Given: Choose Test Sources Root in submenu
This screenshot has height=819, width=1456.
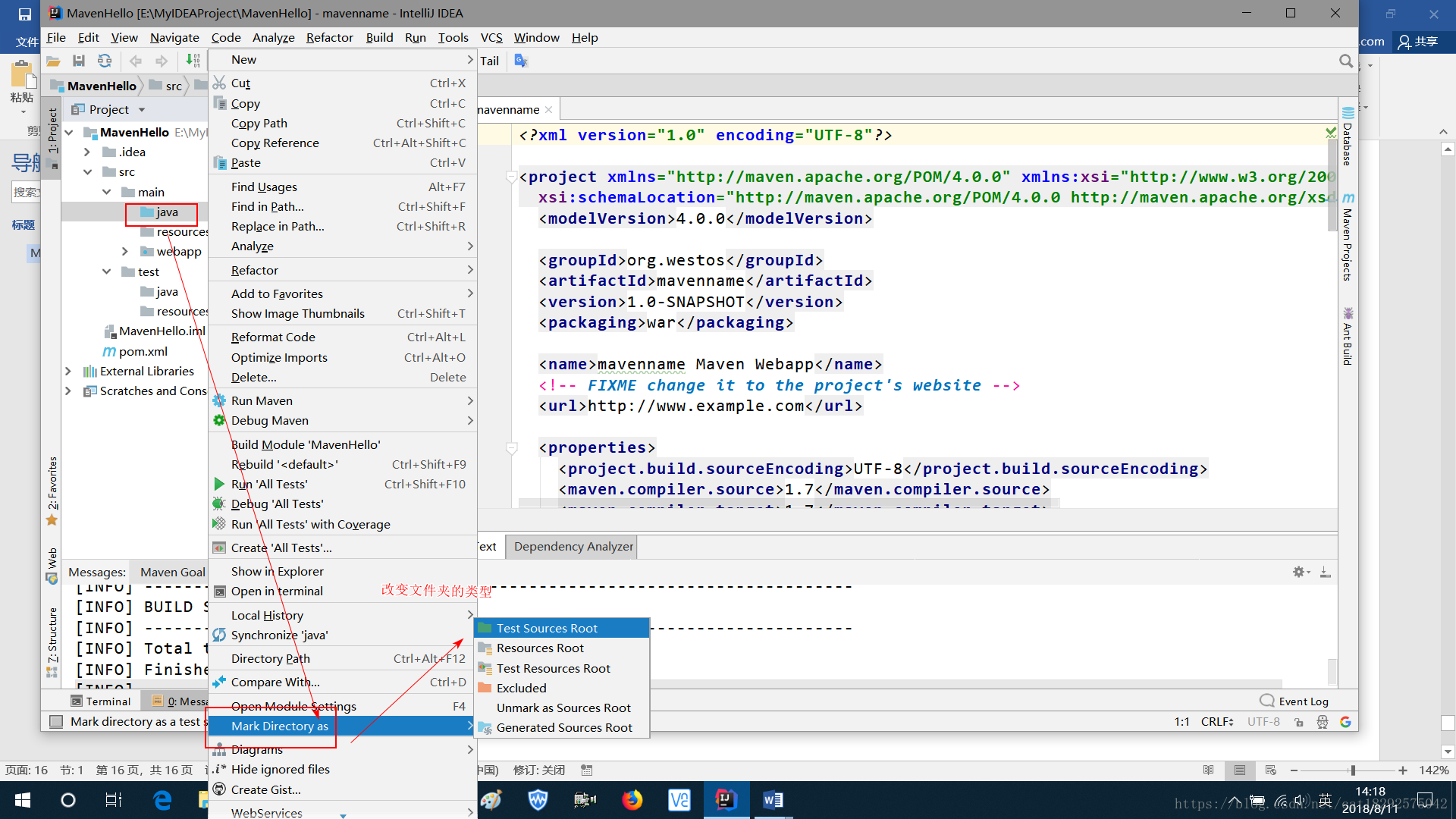Looking at the screenshot, I should coord(562,629).
